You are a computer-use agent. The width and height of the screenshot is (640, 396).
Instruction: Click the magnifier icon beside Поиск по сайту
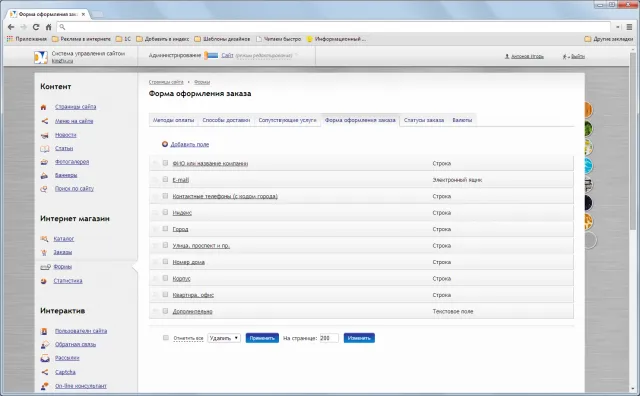coord(44,189)
